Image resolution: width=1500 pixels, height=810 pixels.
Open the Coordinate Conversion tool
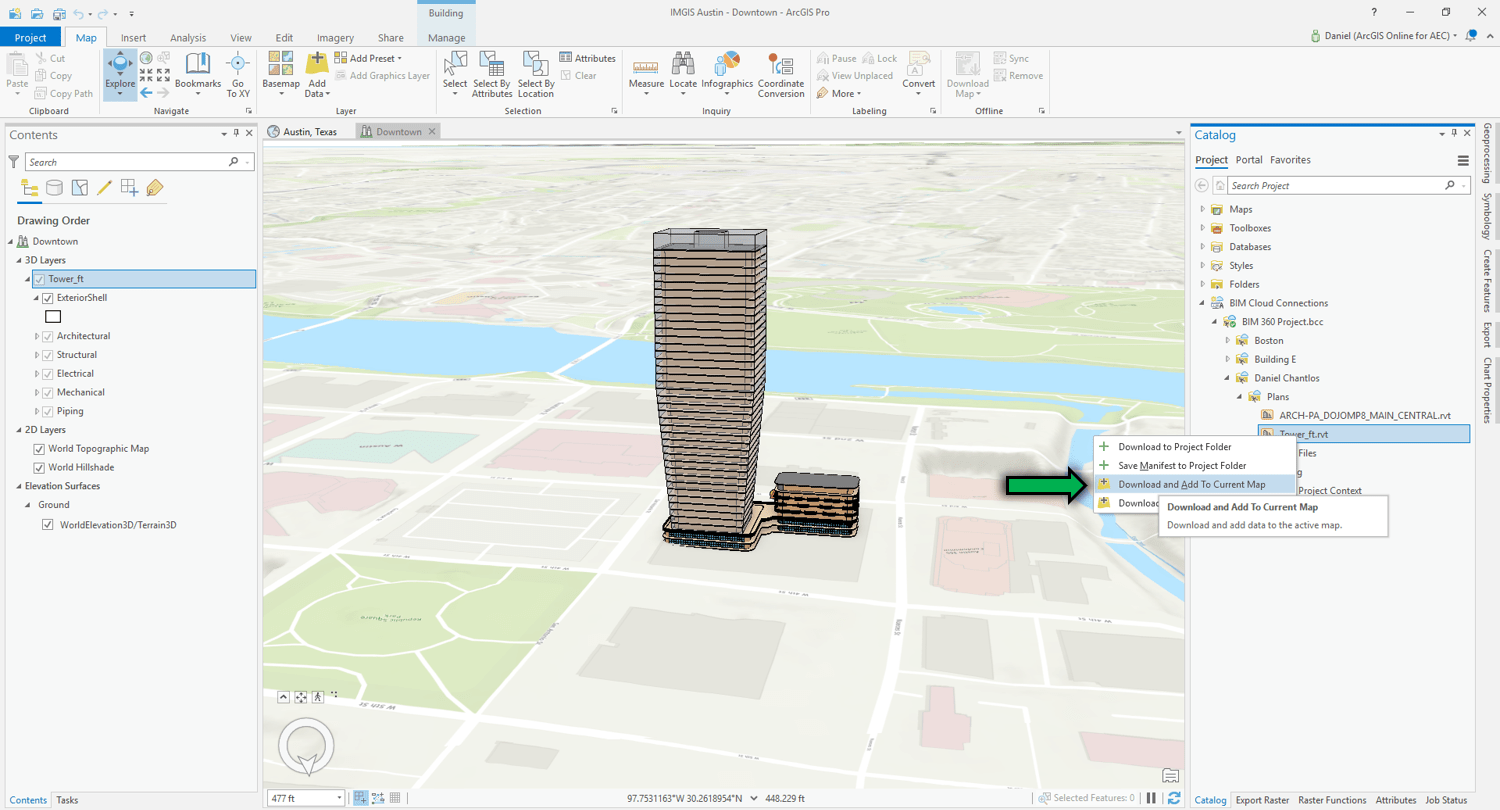tap(780, 65)
